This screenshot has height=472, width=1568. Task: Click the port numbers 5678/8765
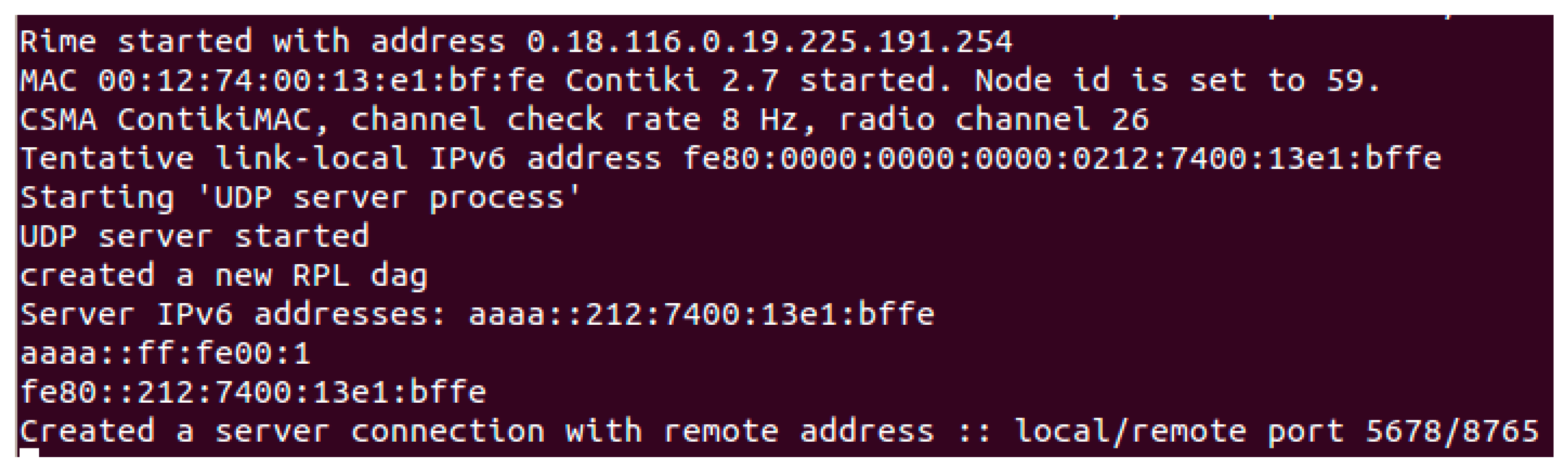click(x=1451, y=431)
